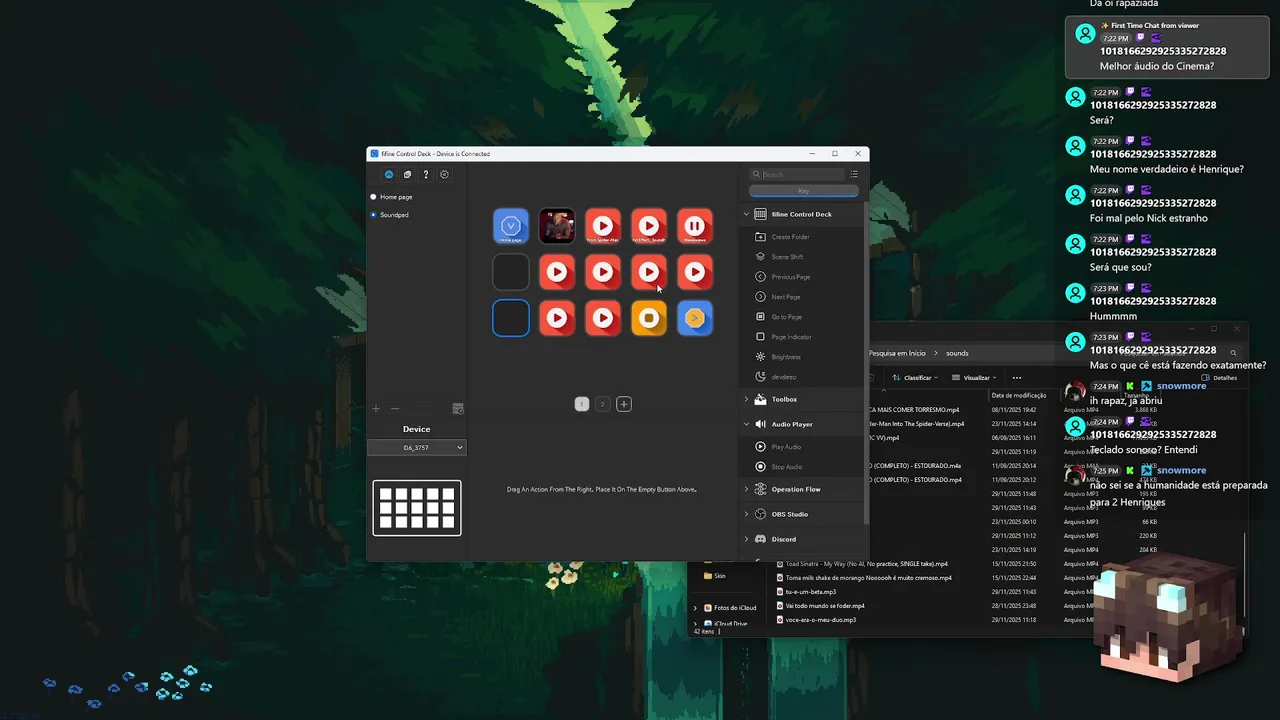Select the red pause deck key
This screenshot has width=1280, height=720.
point(695,226)
